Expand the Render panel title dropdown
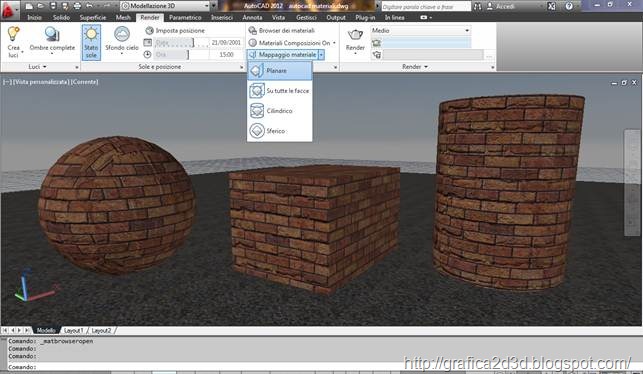Screen dimensions: 643x374 pos(415,66)
